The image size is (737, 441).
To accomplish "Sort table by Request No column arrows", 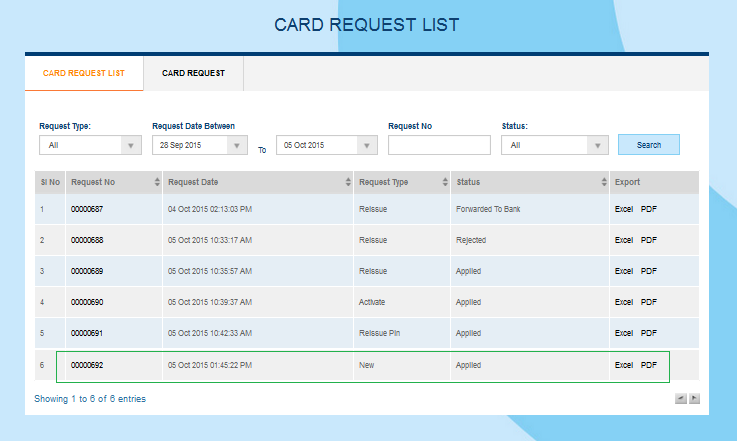I will [157, 182].
